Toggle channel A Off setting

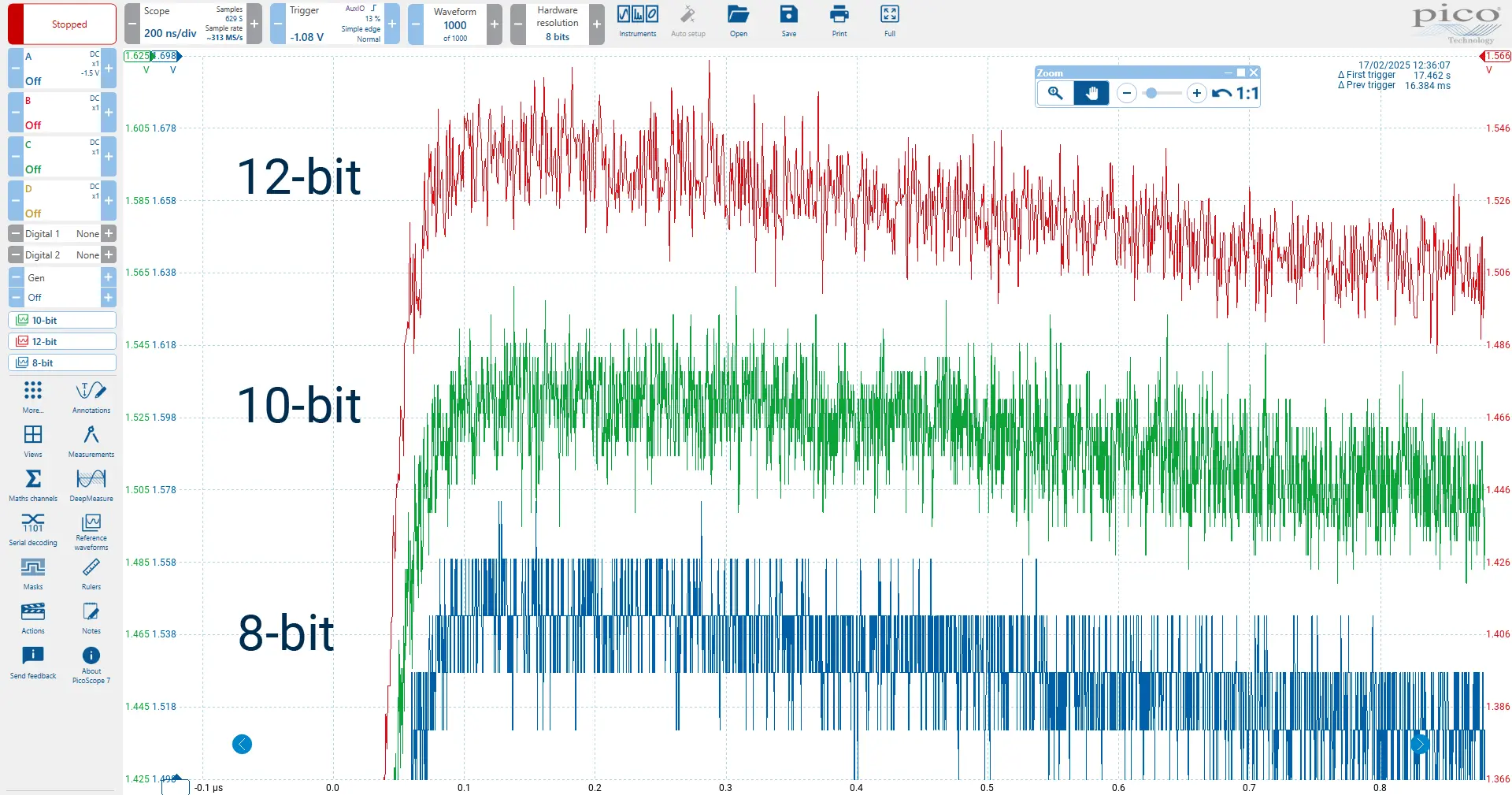tap(33, 81)
